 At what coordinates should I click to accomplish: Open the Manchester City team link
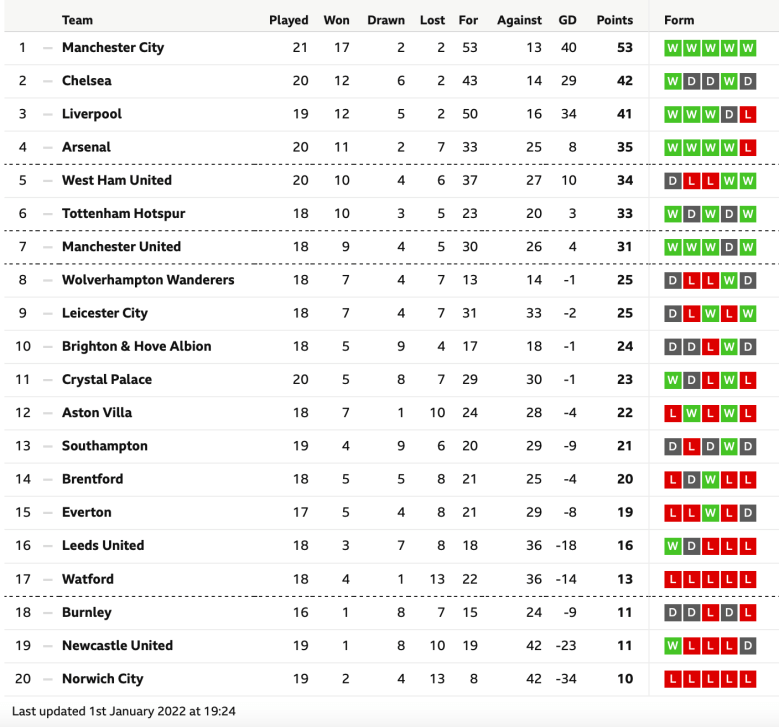(x=112, y=47)
